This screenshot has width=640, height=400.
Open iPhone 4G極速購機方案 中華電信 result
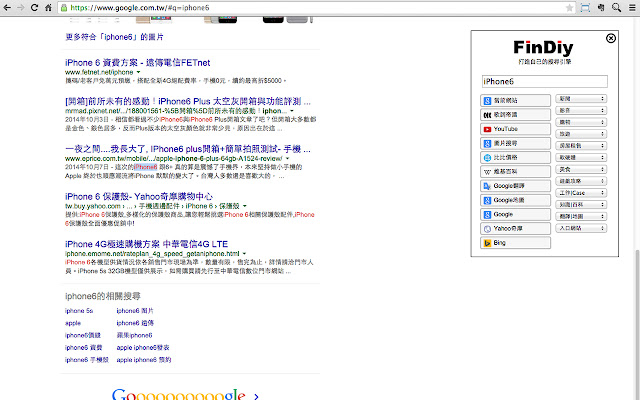pos(146,244)
